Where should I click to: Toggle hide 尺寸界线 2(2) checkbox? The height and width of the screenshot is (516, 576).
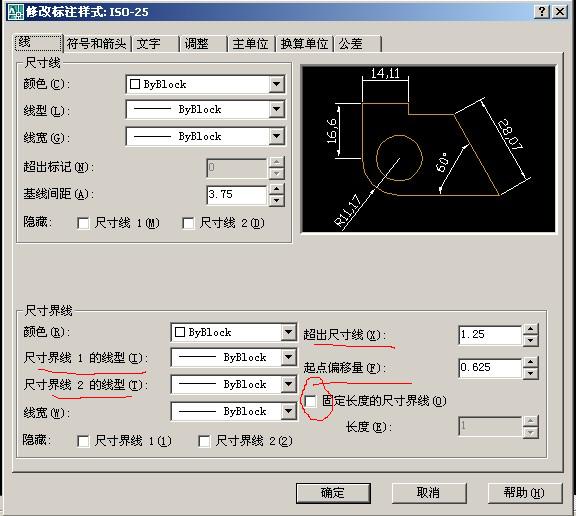pos(204,441)
